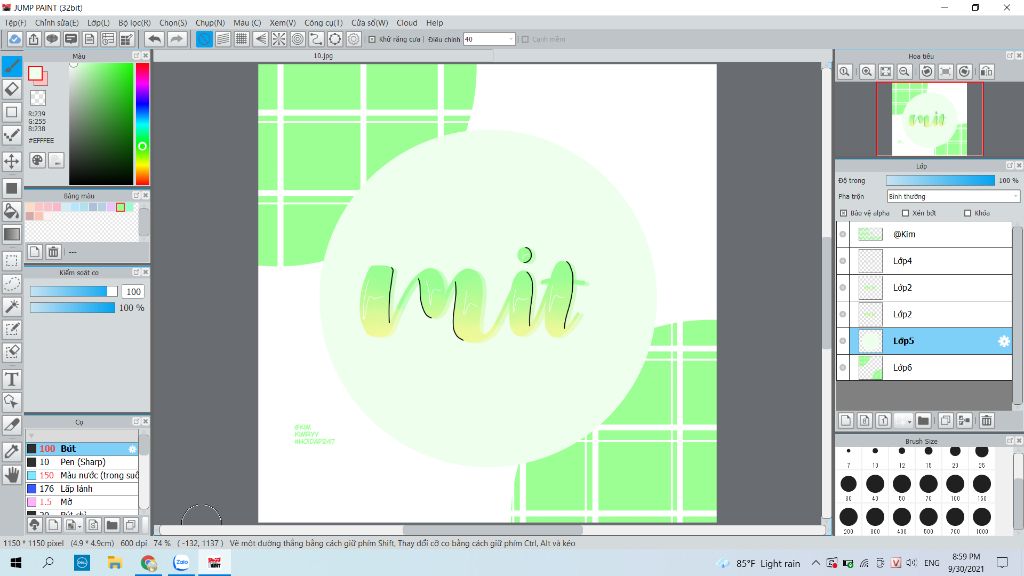Enable the Khóa lock checkbox
Screen dimensions: 1024x576
coord(967,213)
